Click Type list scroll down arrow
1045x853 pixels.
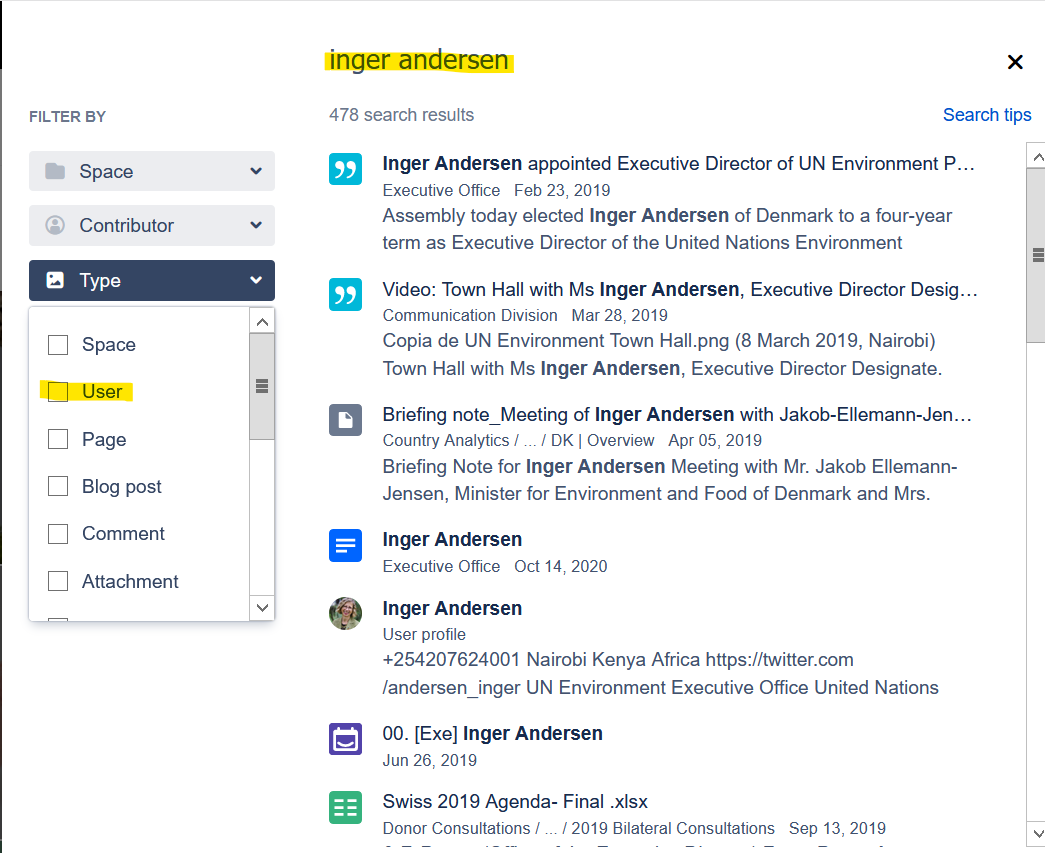point(262,607)
